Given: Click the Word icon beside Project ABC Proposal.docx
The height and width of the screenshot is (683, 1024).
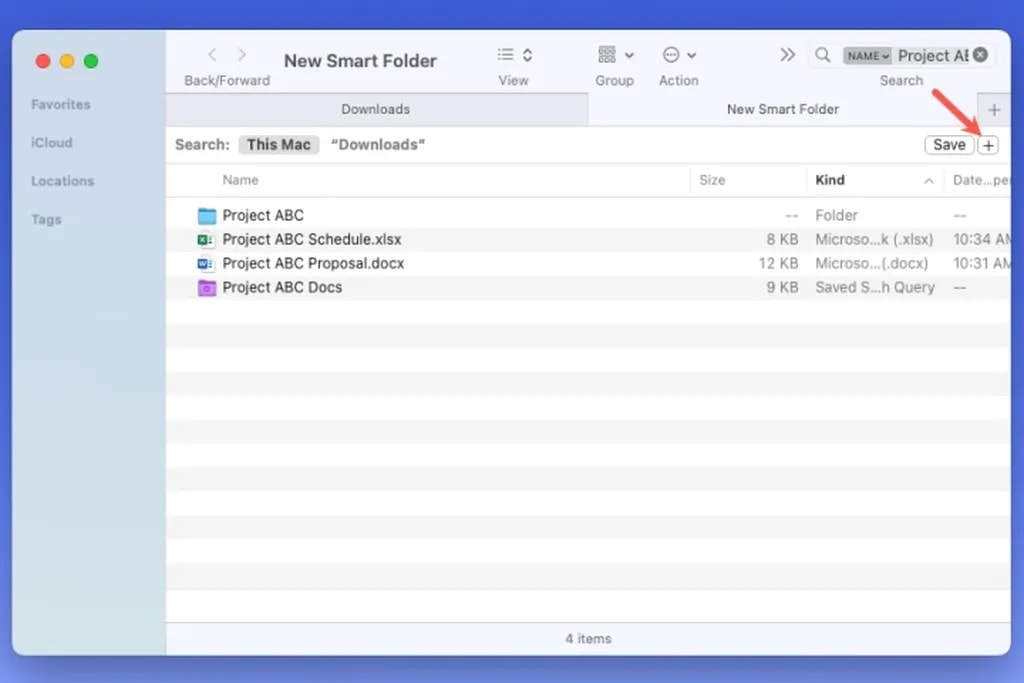Looking at the screenshot, I should coord(207,263).
